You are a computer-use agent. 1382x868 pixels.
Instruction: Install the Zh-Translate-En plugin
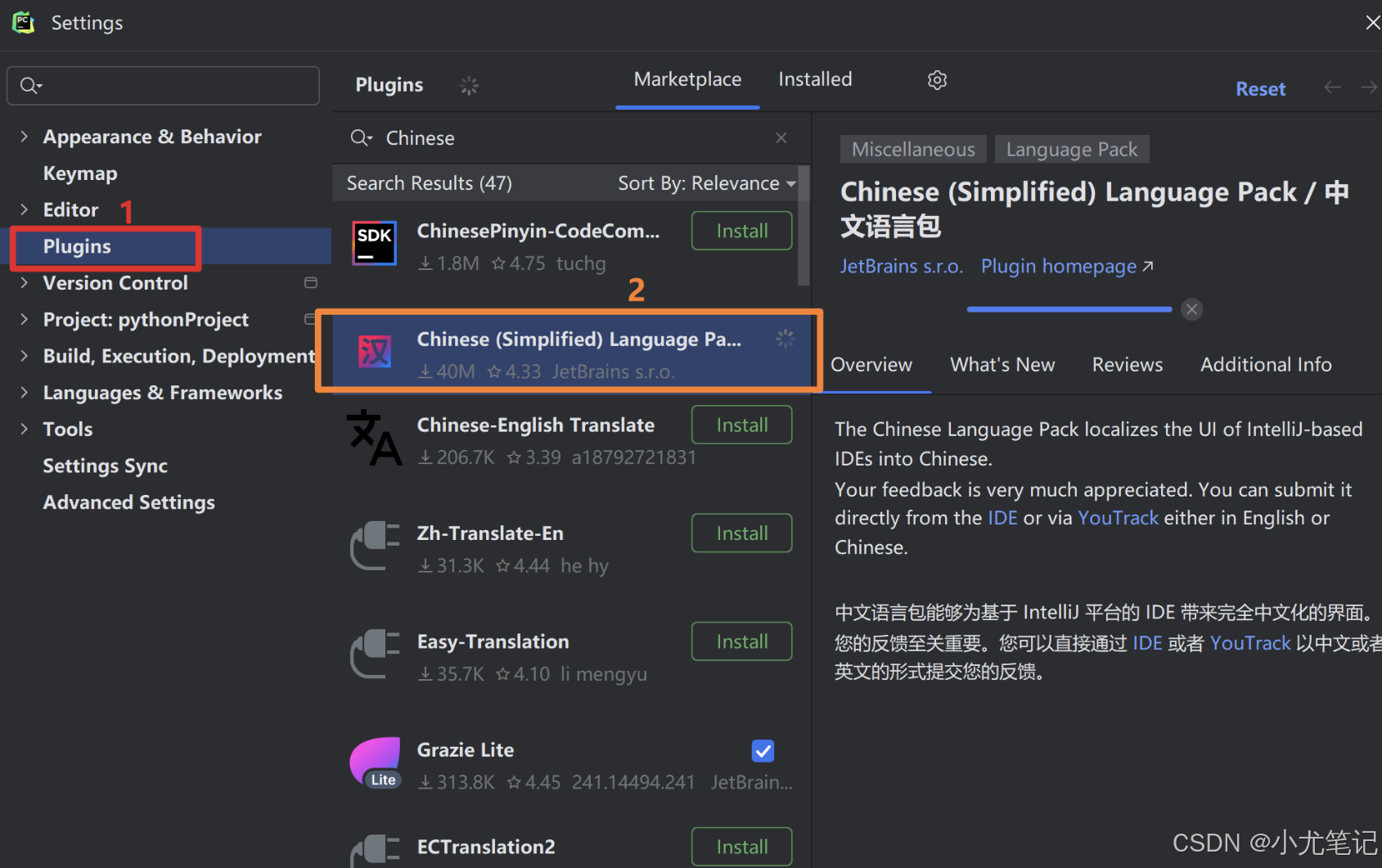pyautogui.click(x=741, y=533)
